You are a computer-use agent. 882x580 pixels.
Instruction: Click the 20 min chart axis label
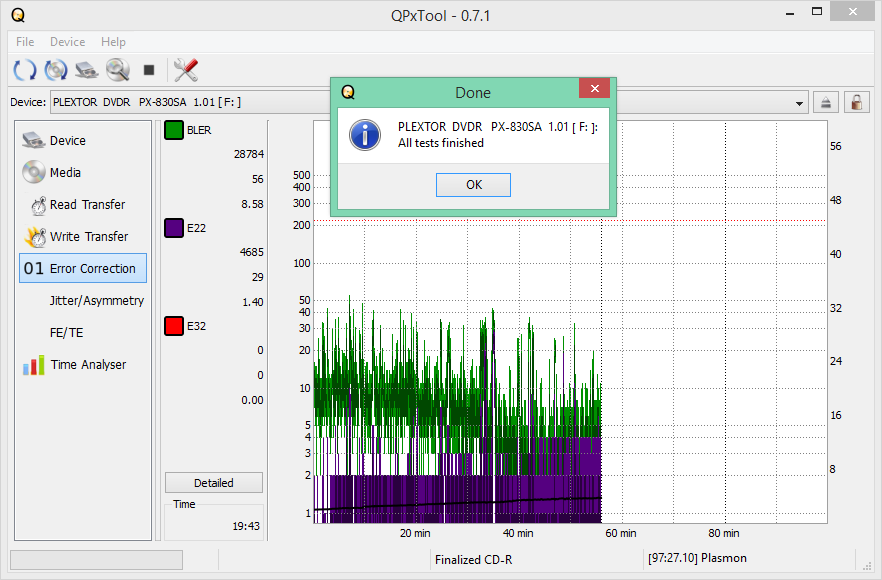click(x=415, y=533)
